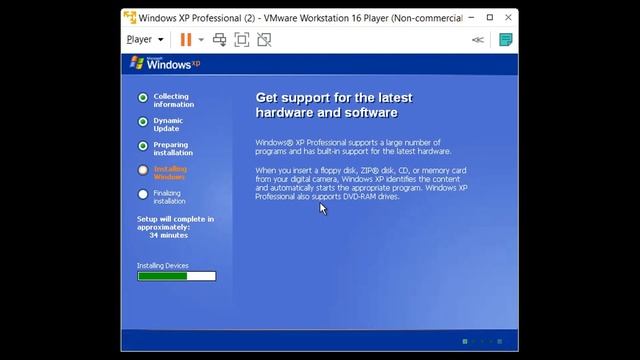Enter full screen mode
The image size is (640, 360).
[242, 40]
